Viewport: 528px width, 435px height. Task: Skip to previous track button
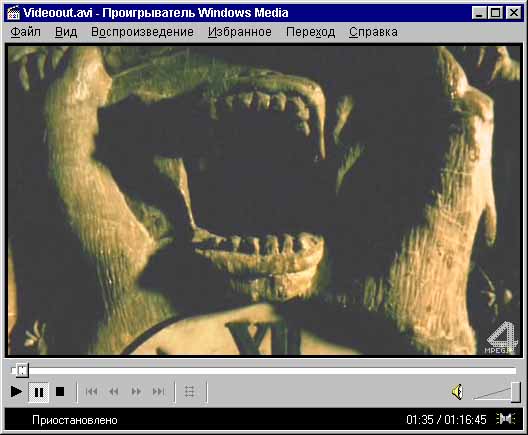(x=91, y=392)
